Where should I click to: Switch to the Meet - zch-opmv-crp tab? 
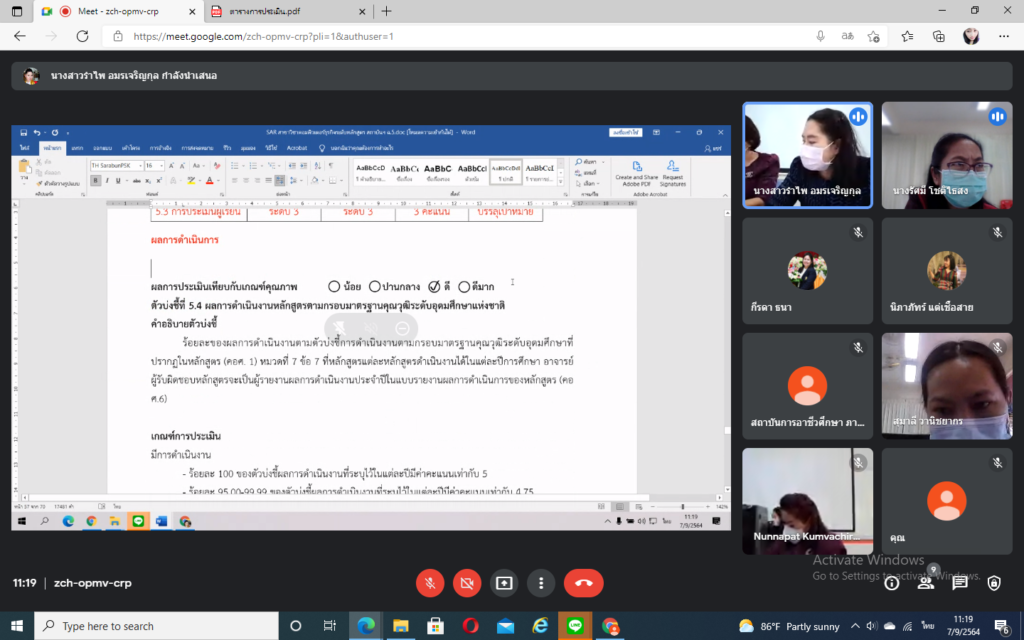point(110,11)
